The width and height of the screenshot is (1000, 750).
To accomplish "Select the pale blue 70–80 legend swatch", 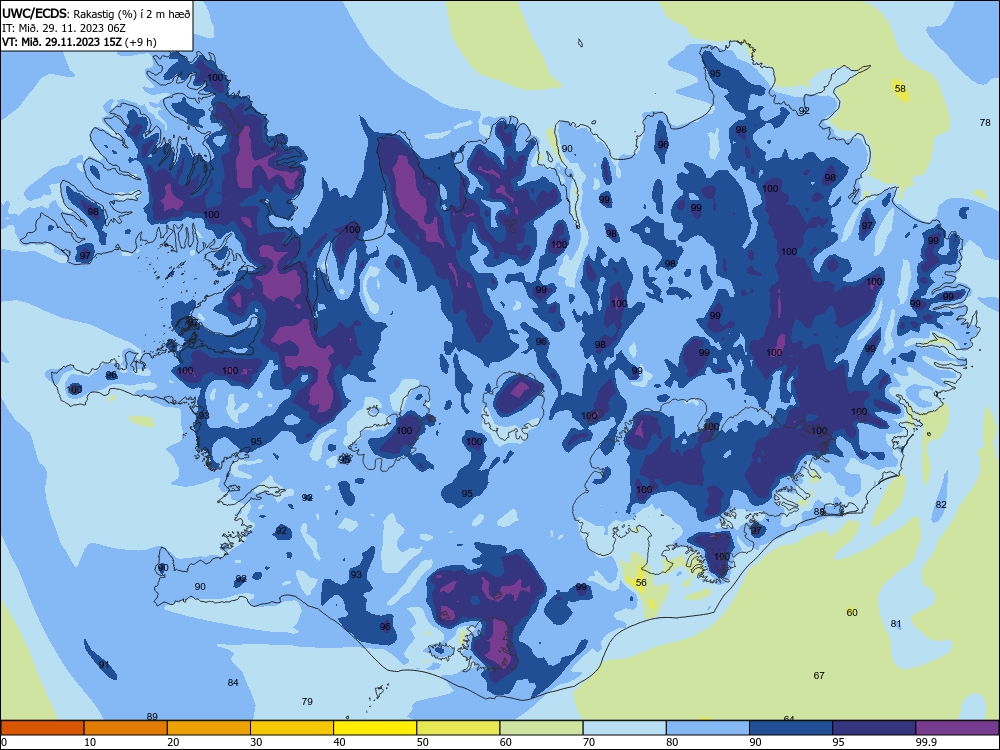I will coord(624,728).
